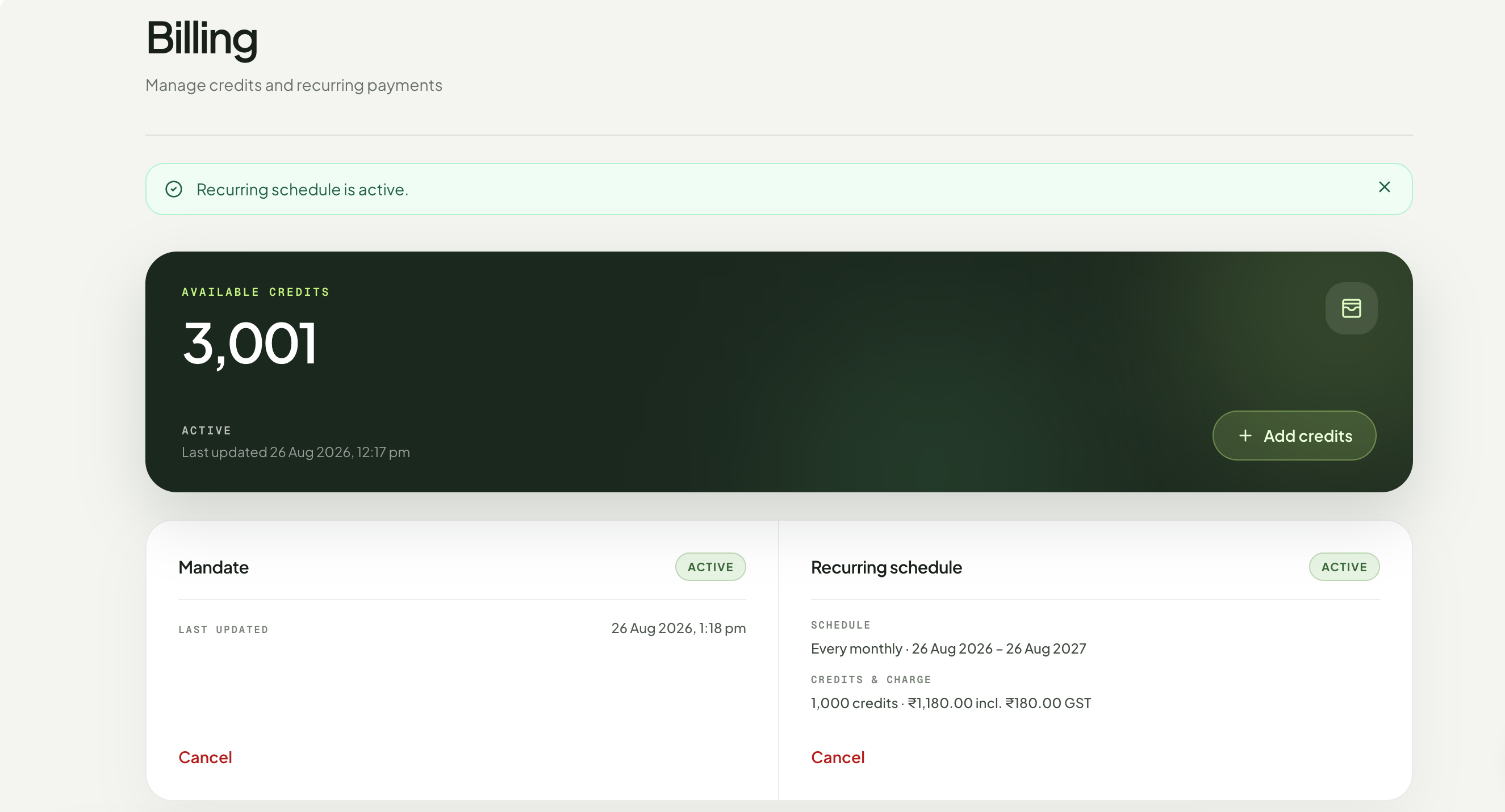Image resolution: width=1505 pixels, height=812 pixels.
Task: Click the check circle icon in banner
Action: pyautogui.click(x=174, y=189)
